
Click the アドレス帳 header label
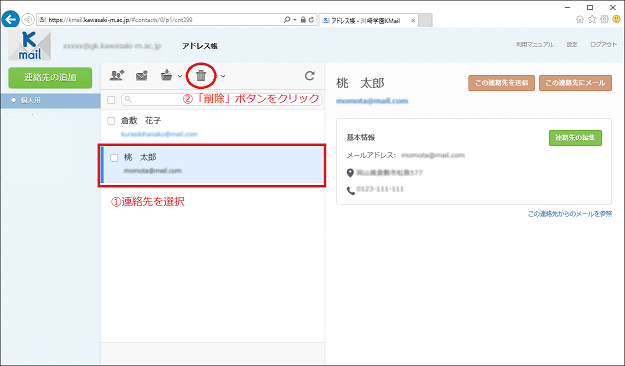[200, 46]
